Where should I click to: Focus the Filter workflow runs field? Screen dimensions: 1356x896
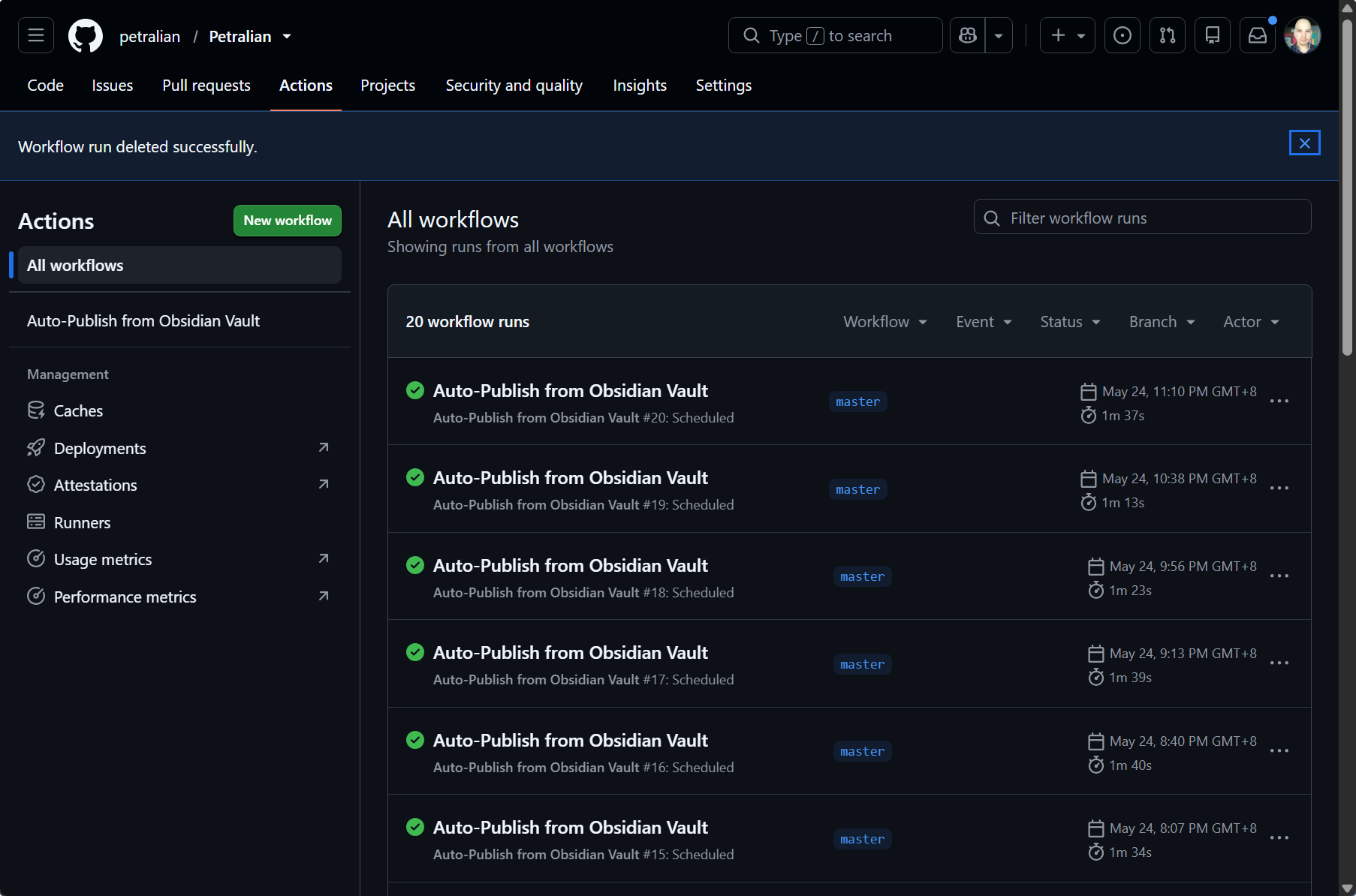point(1142,217)
